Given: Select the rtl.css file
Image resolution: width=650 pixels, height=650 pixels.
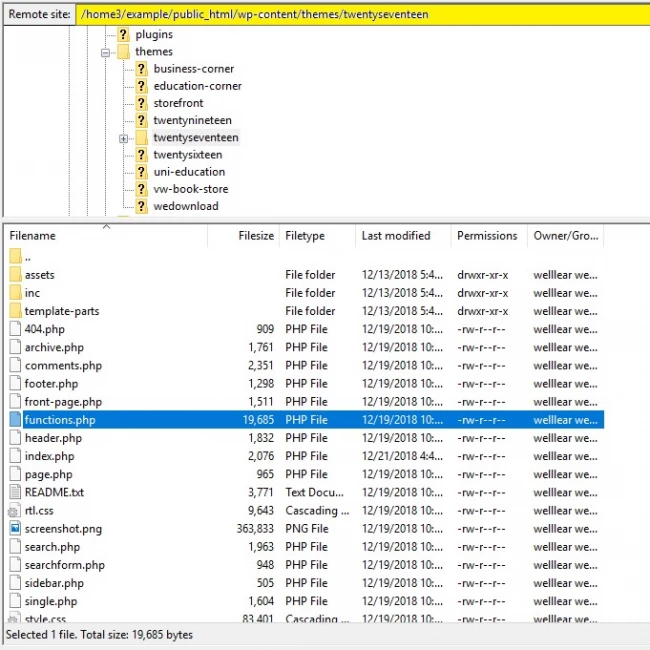Looking at the screenshot, I should click(305, 511).
